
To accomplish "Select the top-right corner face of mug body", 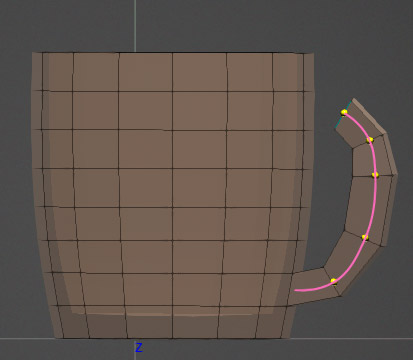I will 288,72.
